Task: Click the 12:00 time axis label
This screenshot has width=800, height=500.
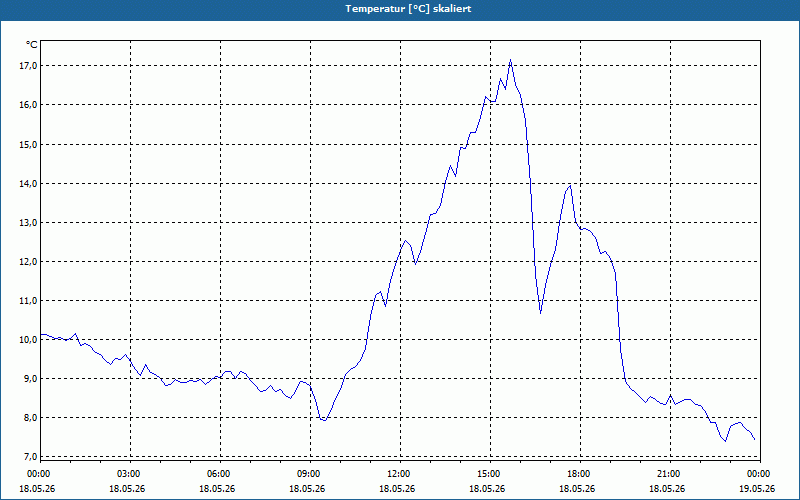Action: click(401, 474)
